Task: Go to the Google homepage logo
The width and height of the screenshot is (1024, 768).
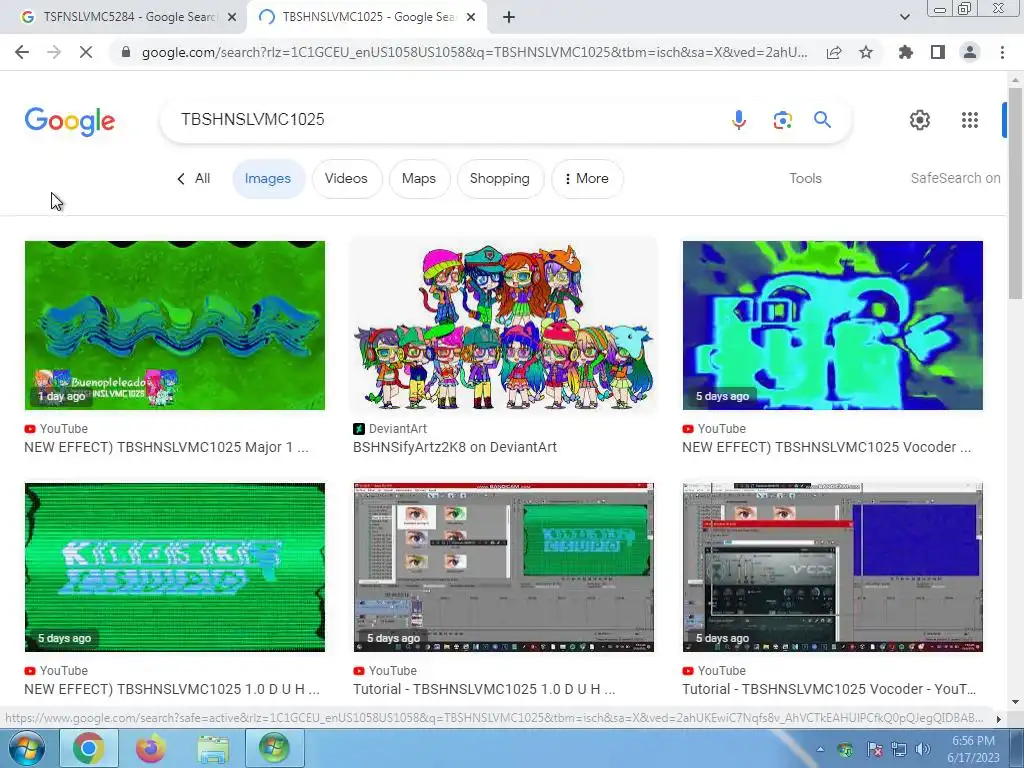Action: point(70,121)
